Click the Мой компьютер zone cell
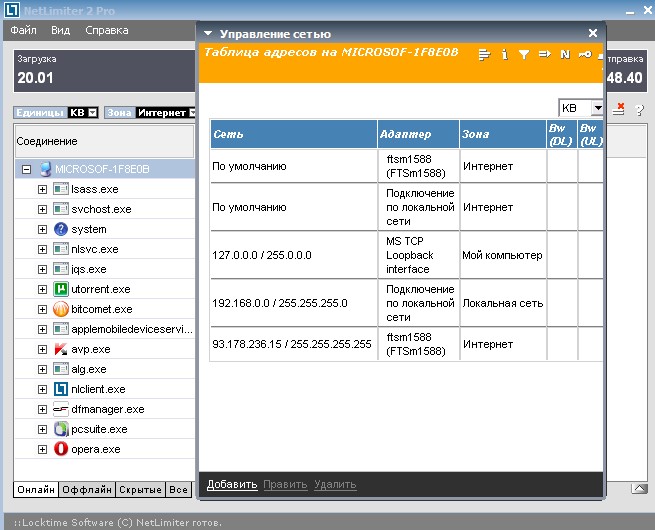Viewport: 655px width, 530px height. pyautogui.click(x=503, y=255)
